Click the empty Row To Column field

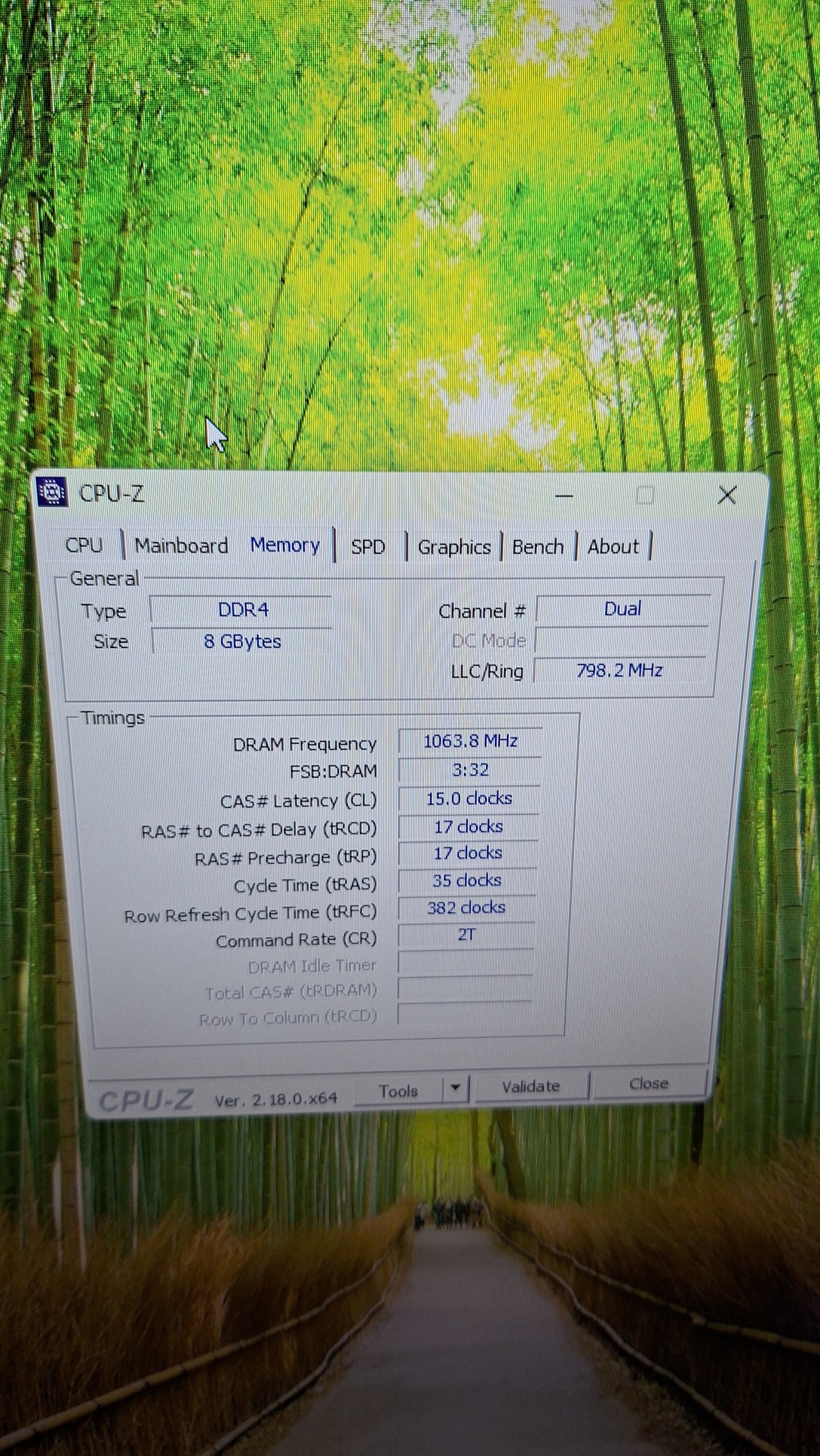(464, 1015)
